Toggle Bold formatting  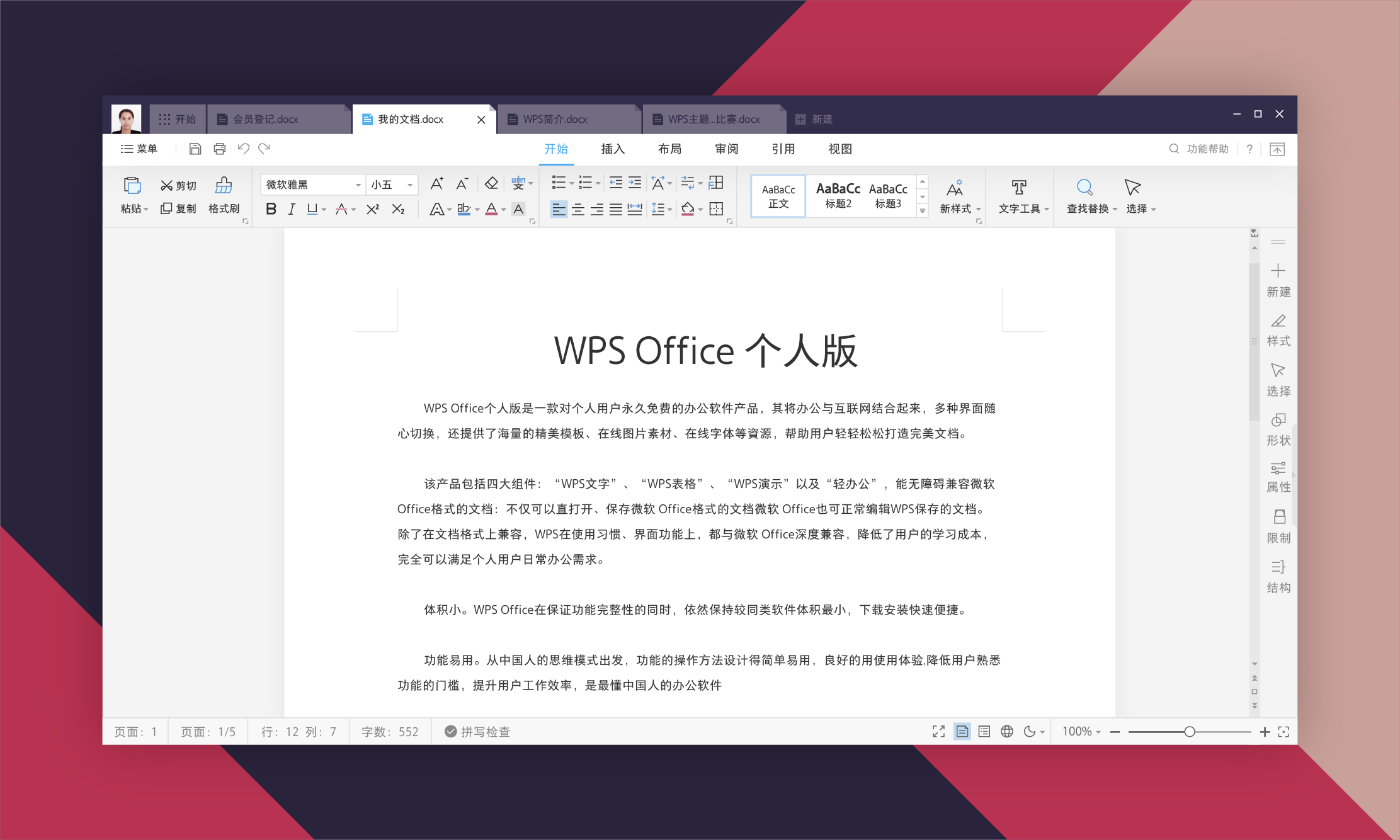click(x=271, y=209)
